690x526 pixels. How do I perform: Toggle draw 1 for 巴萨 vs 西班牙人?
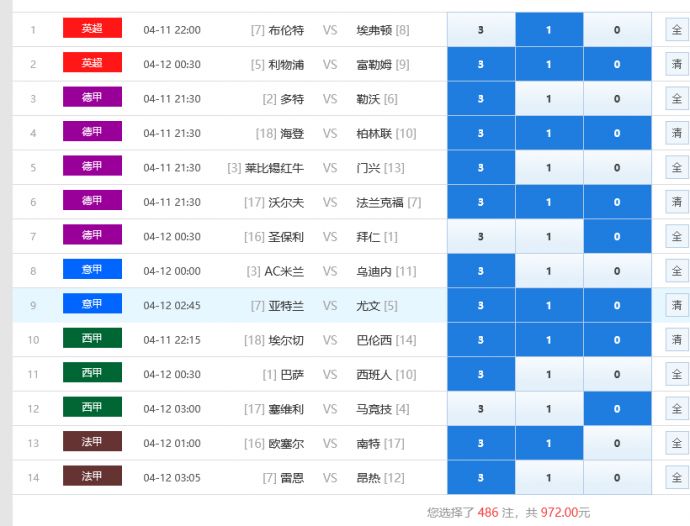[549, 375]
